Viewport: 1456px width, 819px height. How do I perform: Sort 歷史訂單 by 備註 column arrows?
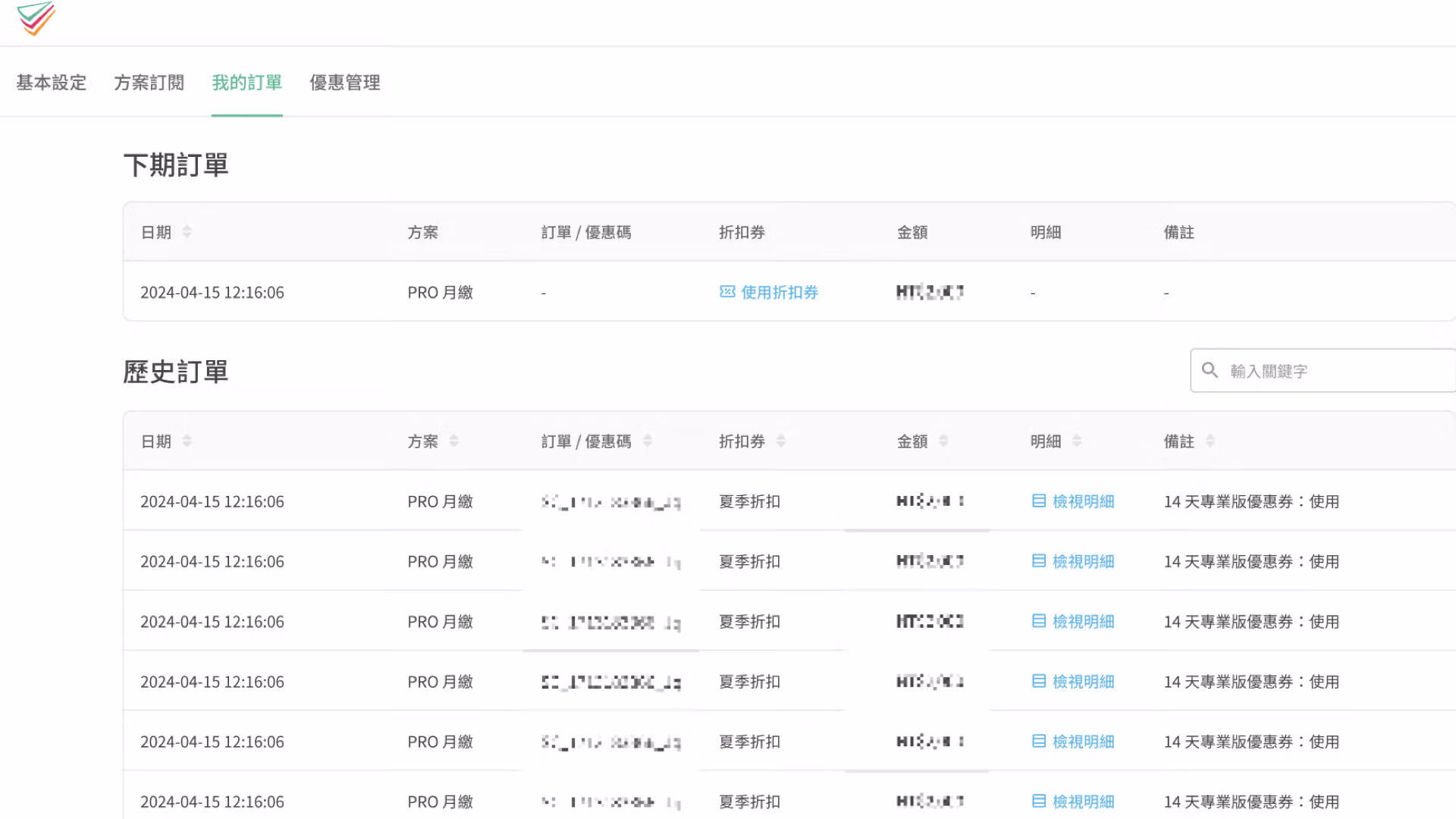pos(1210,441)
